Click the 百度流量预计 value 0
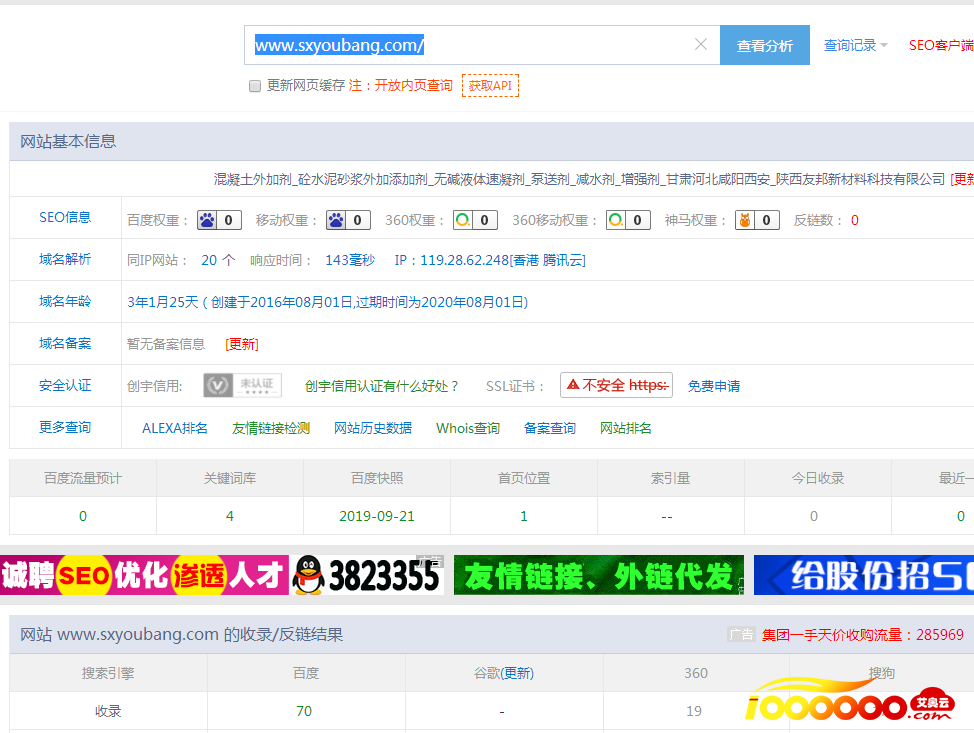This screenshot has height=733, width=974. click(83, 516)
